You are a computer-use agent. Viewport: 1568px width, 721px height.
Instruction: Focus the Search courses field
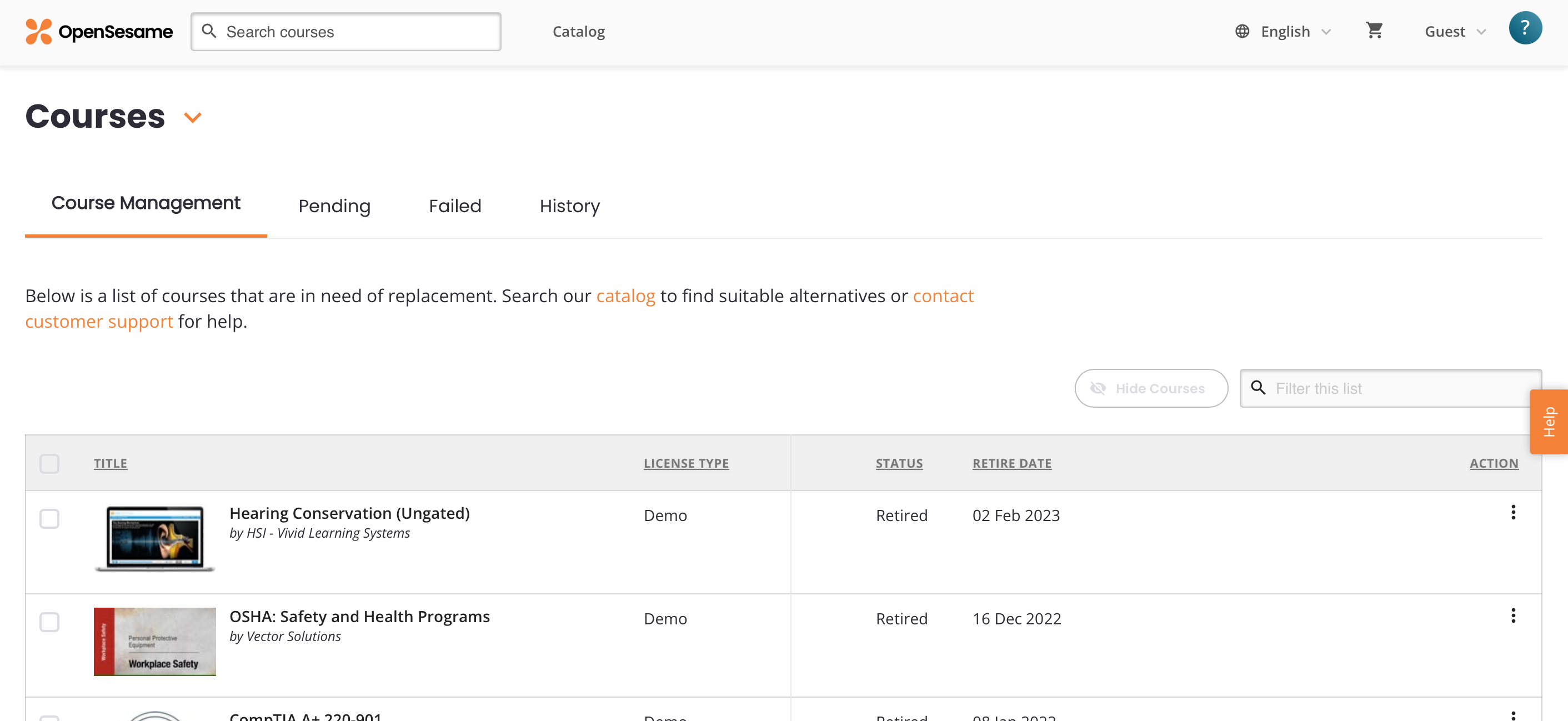345,32
